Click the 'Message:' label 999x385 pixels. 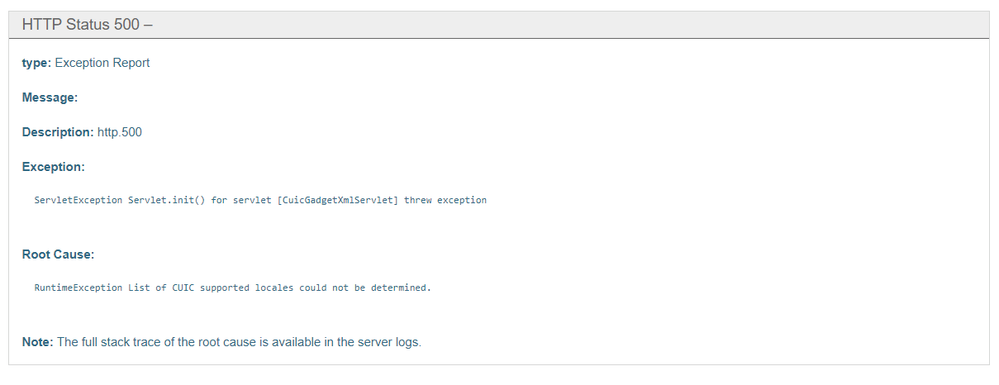(50, 98)
